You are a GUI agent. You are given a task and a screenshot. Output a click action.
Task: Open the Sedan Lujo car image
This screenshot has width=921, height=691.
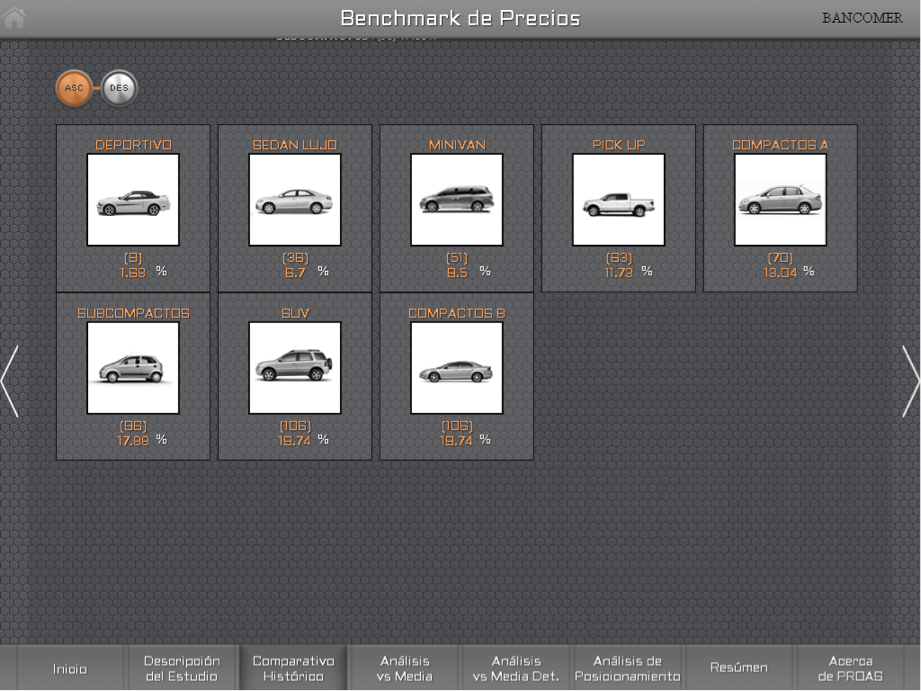pos(295,200)
